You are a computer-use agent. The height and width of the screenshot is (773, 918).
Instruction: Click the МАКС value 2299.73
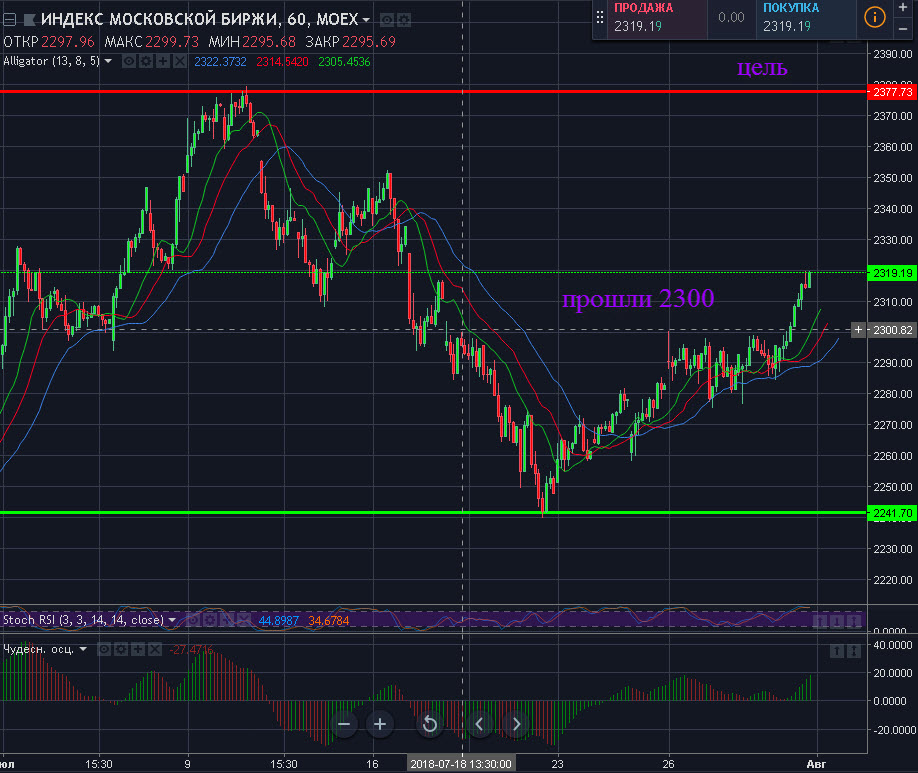pyautogui.click(x=172, y=42)
